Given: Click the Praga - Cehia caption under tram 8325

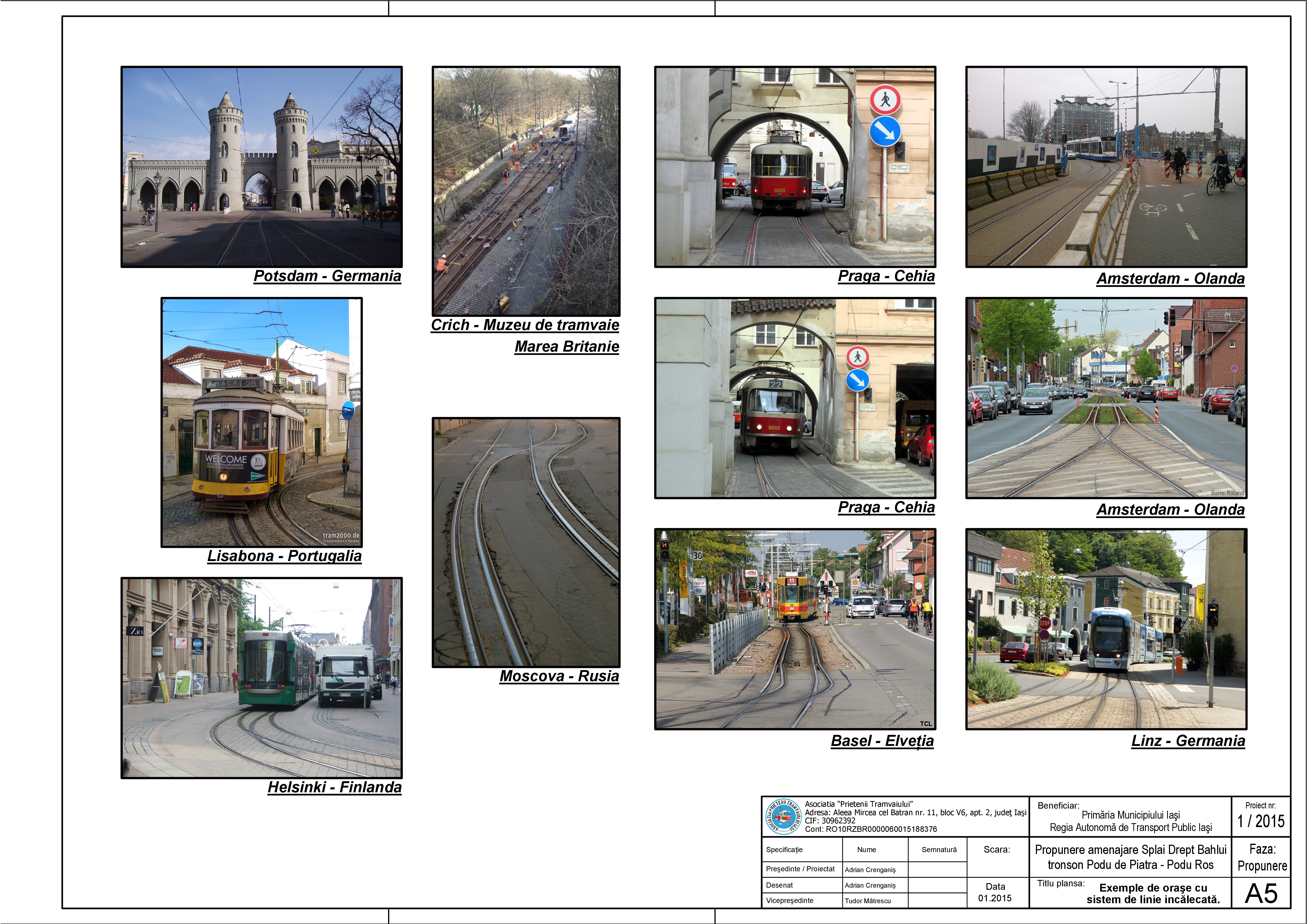Looking at the screenshot, I should coord(886,276).
